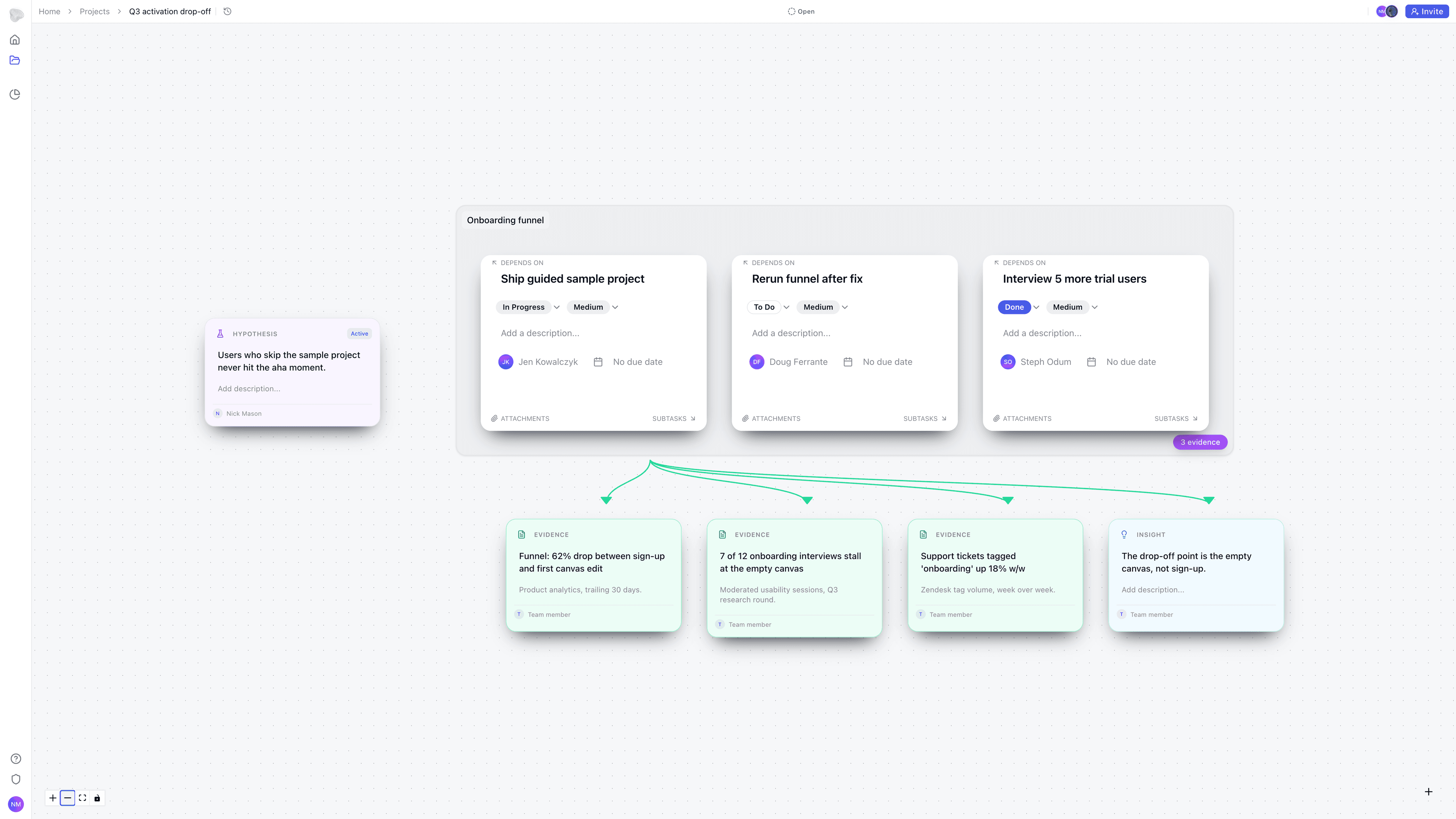1456x819 pixels.
Task: Expand SUBTASKS on Rerun funnel after fix
Action: (x=925, y=418)
